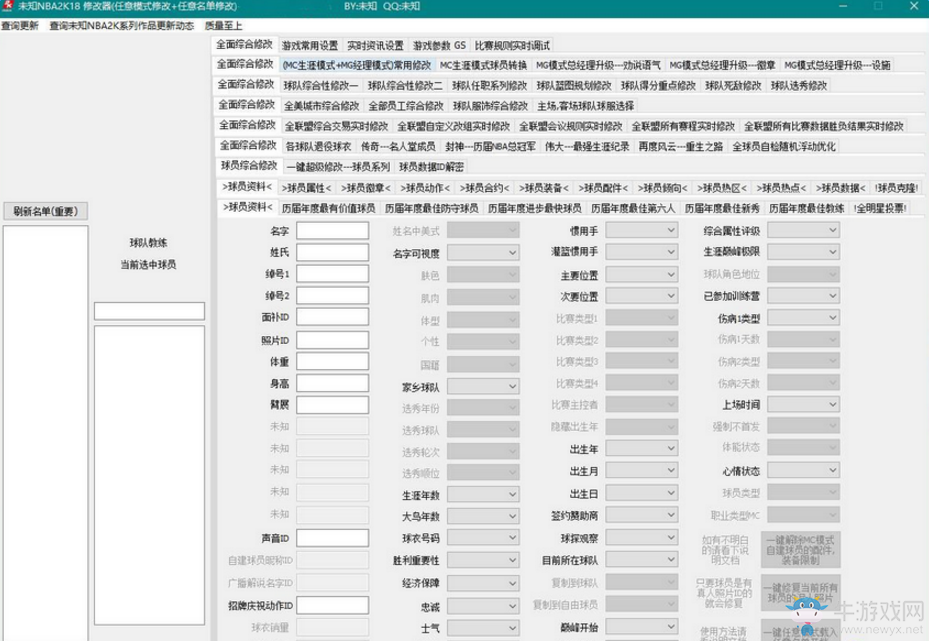Select the MG模式总经理升级---徽章 tab
The width and height of the screenshot is (929, 641).
click(722, 65)
